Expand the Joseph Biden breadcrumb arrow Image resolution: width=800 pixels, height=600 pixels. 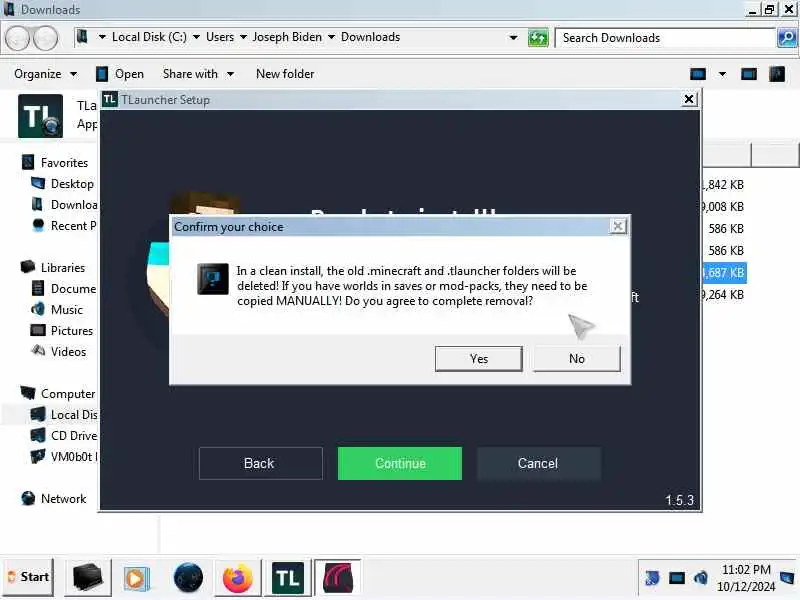[x=332, y=37]
